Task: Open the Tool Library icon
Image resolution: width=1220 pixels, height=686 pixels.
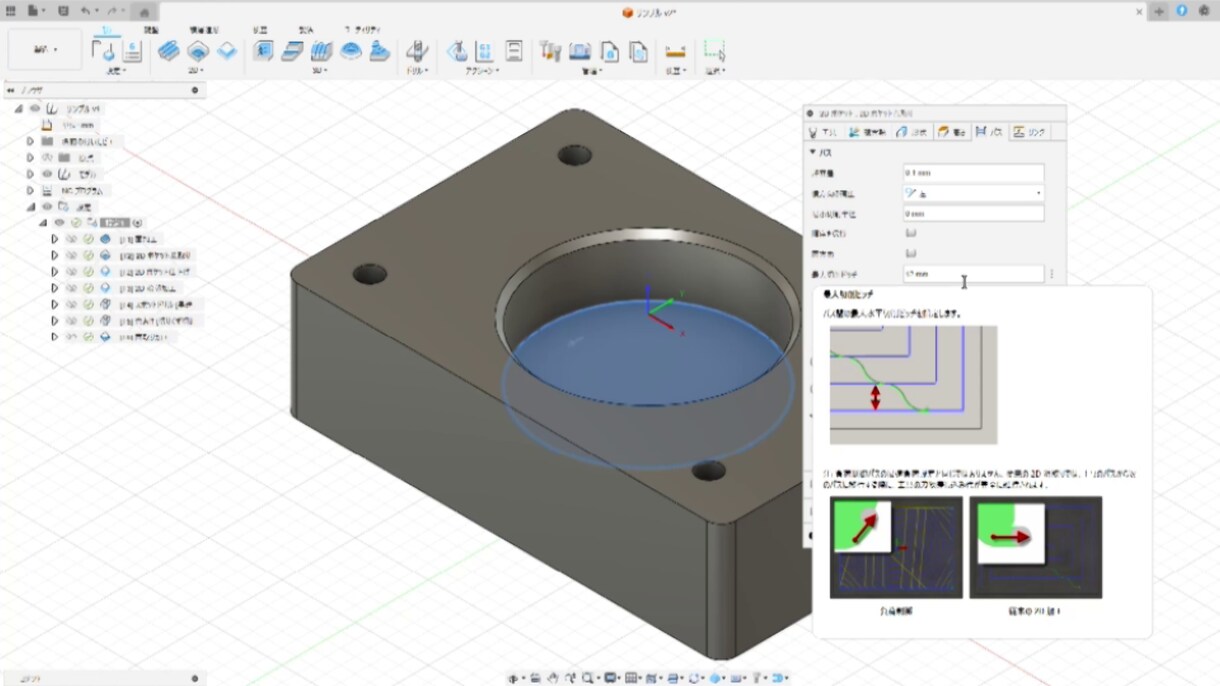Action: coord(550,51)
